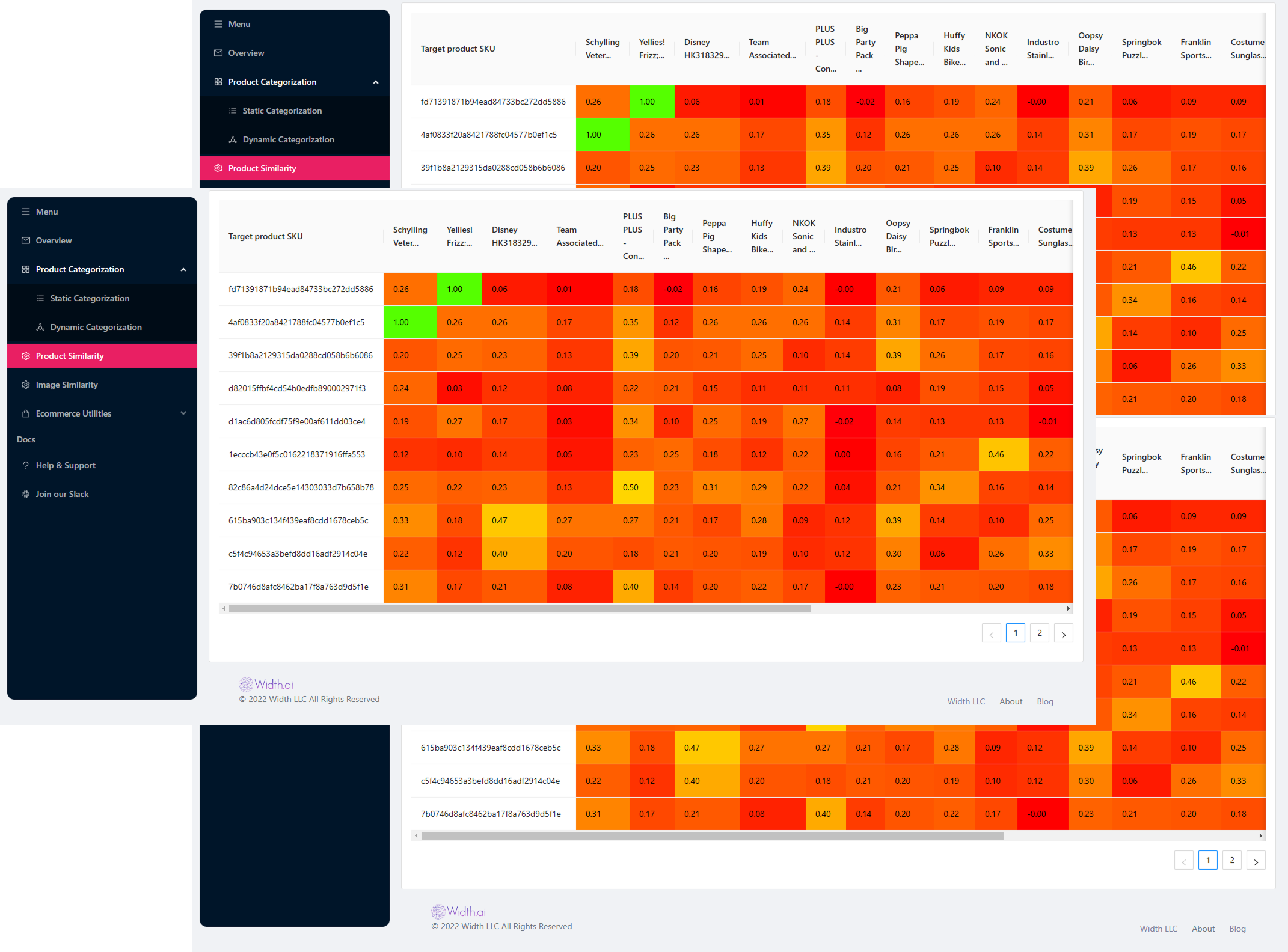Go to page 2 in front table pagination

[1040, 633]
